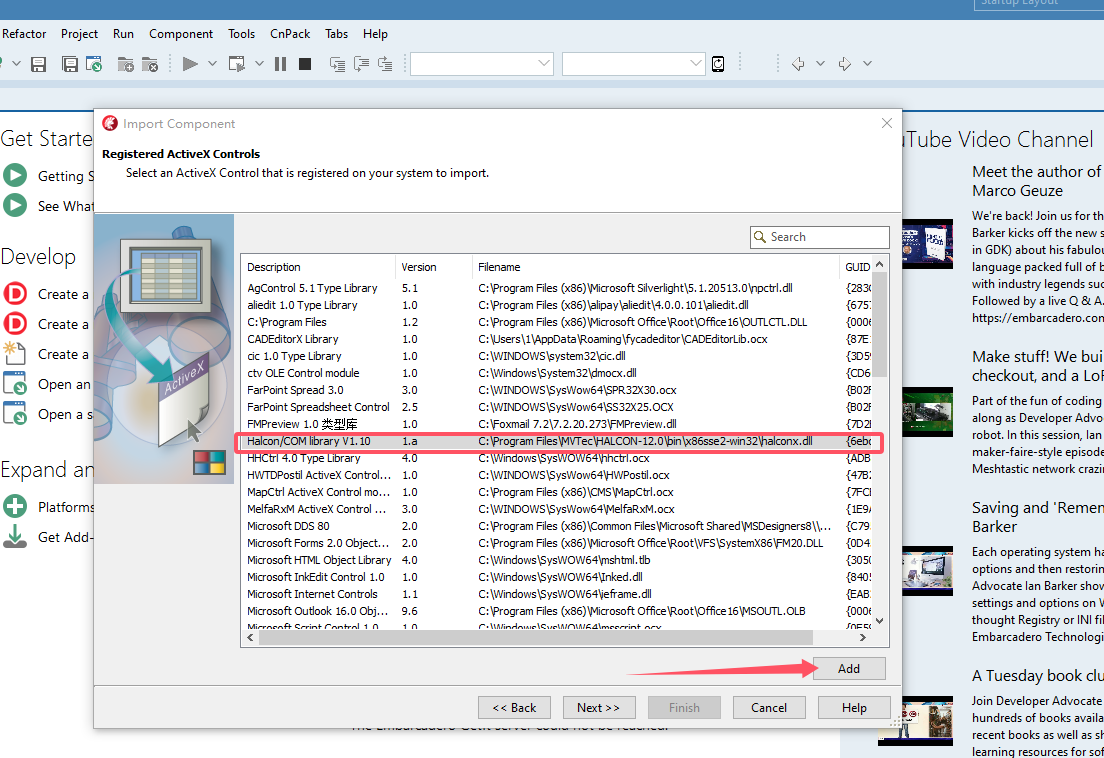The height and width of the screenshot is (758, 1104).
Task: Click the Cancel button
Action: pos(769,707)
